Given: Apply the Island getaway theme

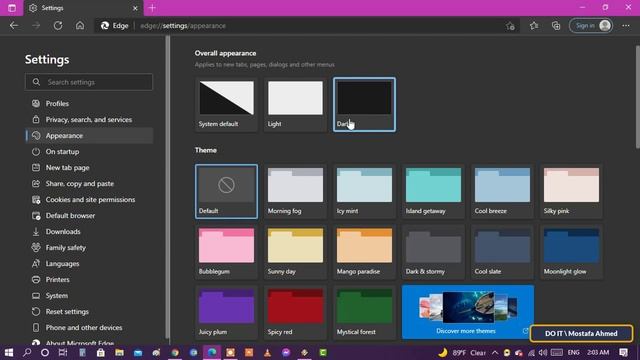Looking at the screenshot, I should (x=433, y=191).
